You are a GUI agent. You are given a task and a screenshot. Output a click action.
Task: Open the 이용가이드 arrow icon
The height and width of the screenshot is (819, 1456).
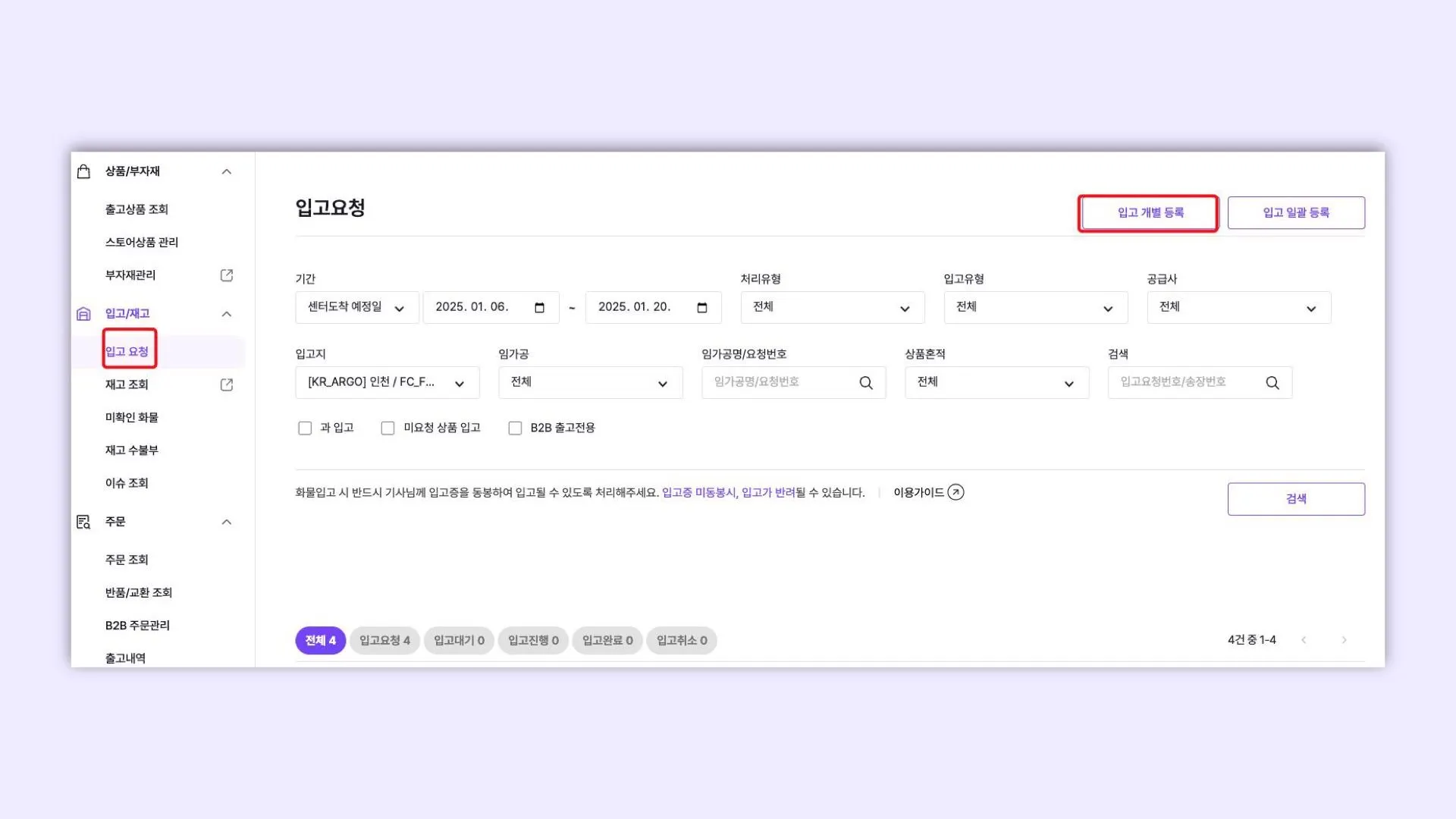click(955, 492)
